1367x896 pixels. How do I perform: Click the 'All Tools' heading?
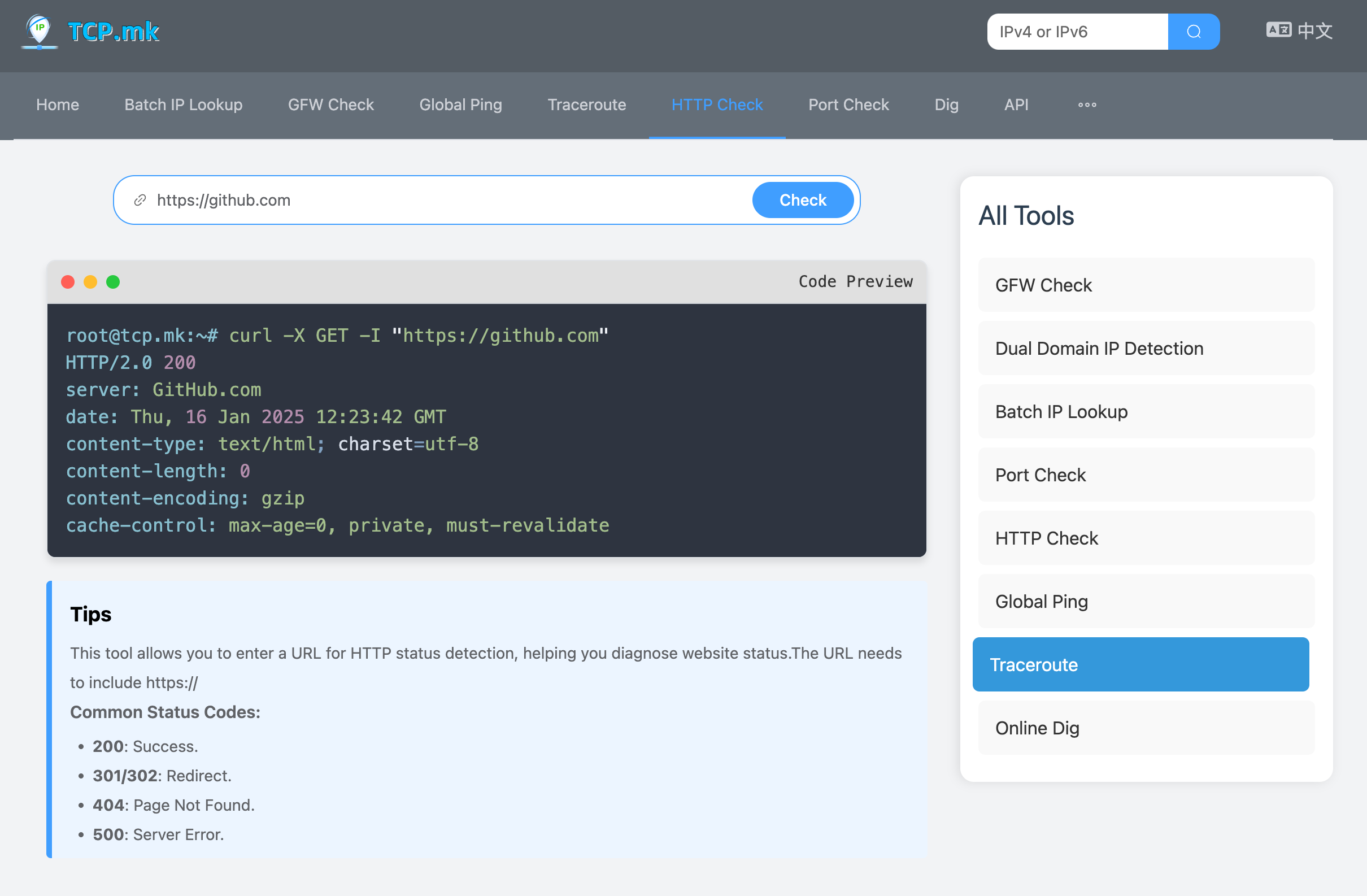coord(1026,216)
